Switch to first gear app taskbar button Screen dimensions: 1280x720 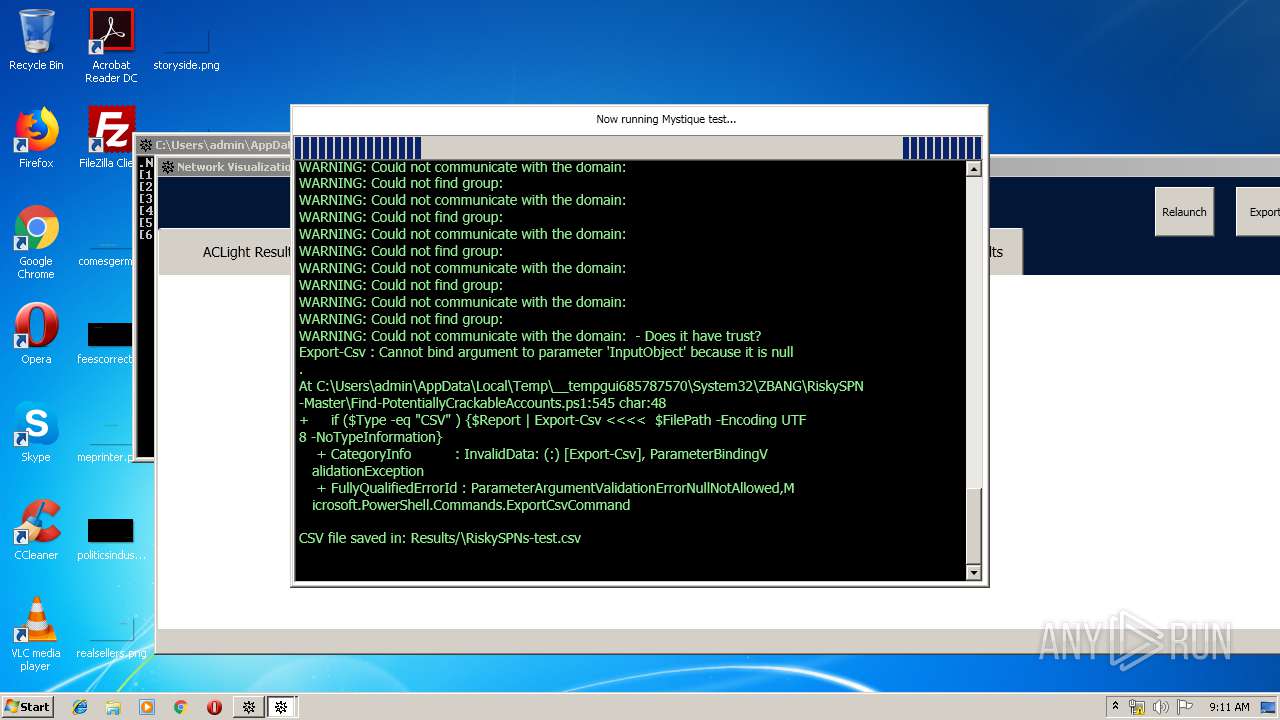[249, 707]
